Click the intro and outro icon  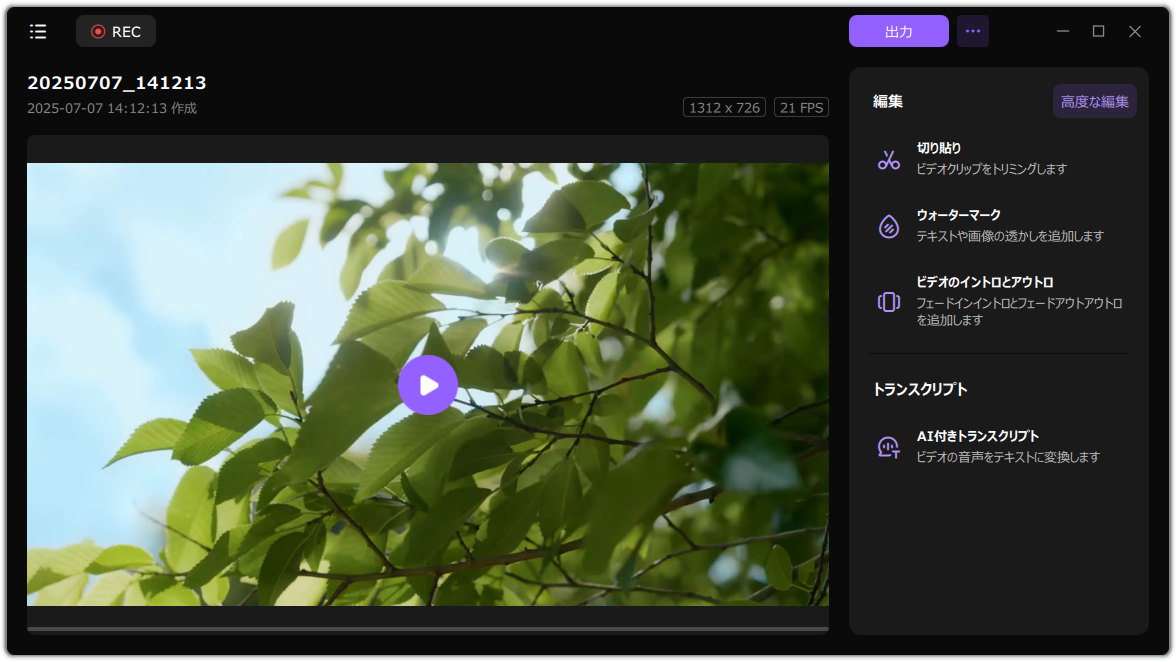pos(889,302)
